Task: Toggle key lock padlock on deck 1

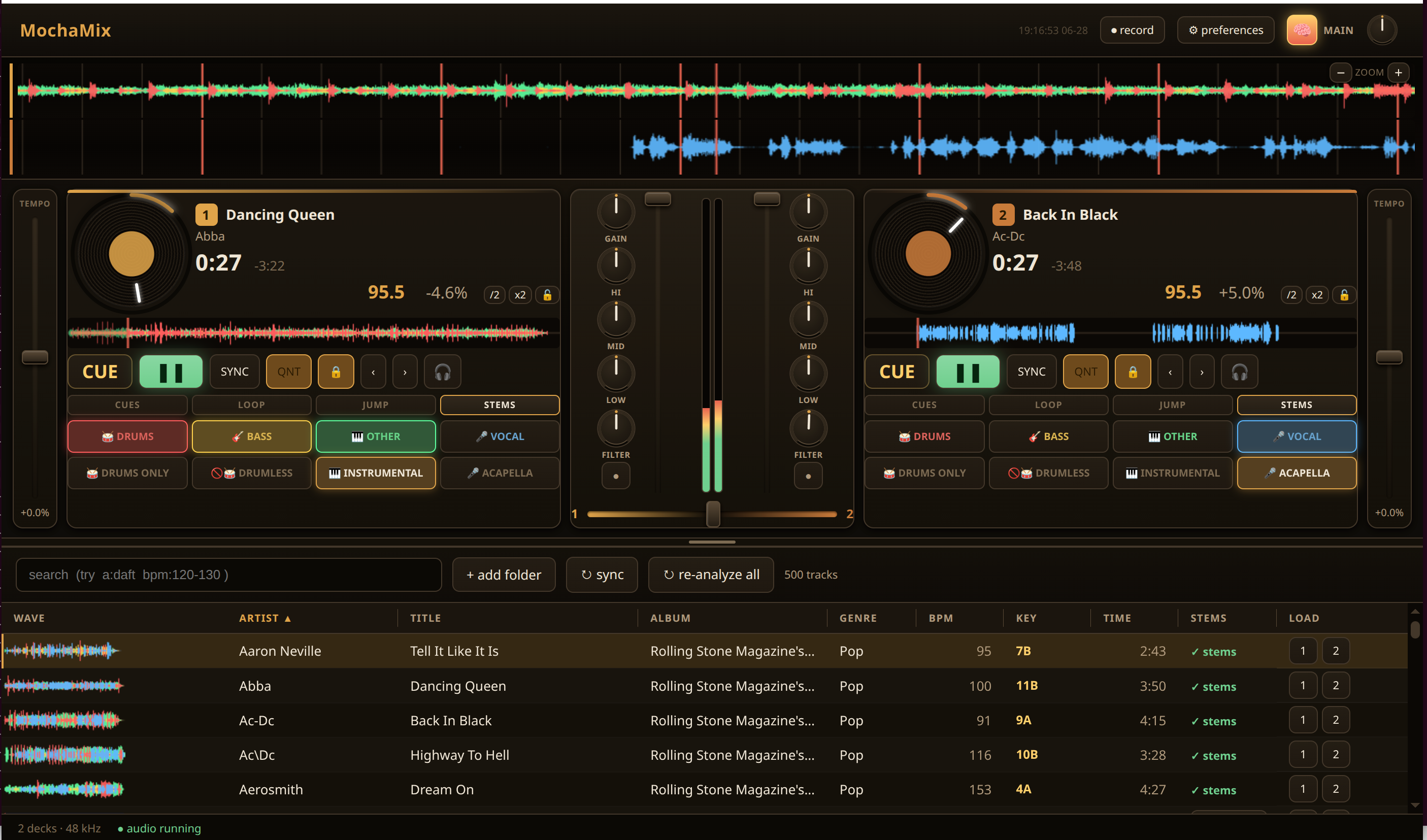Action: (x=336, y=372)
